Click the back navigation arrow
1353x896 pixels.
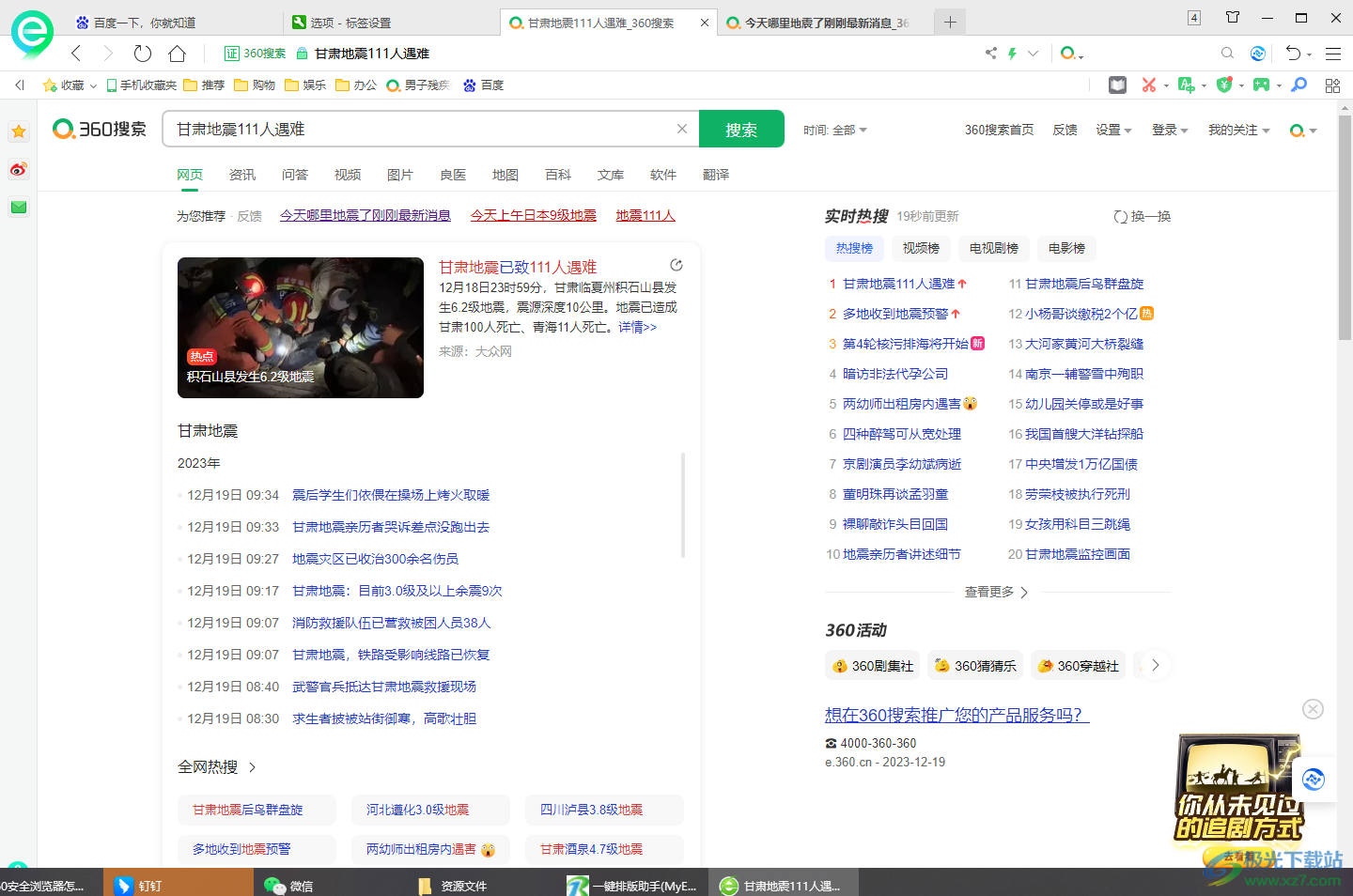(76, 54)
